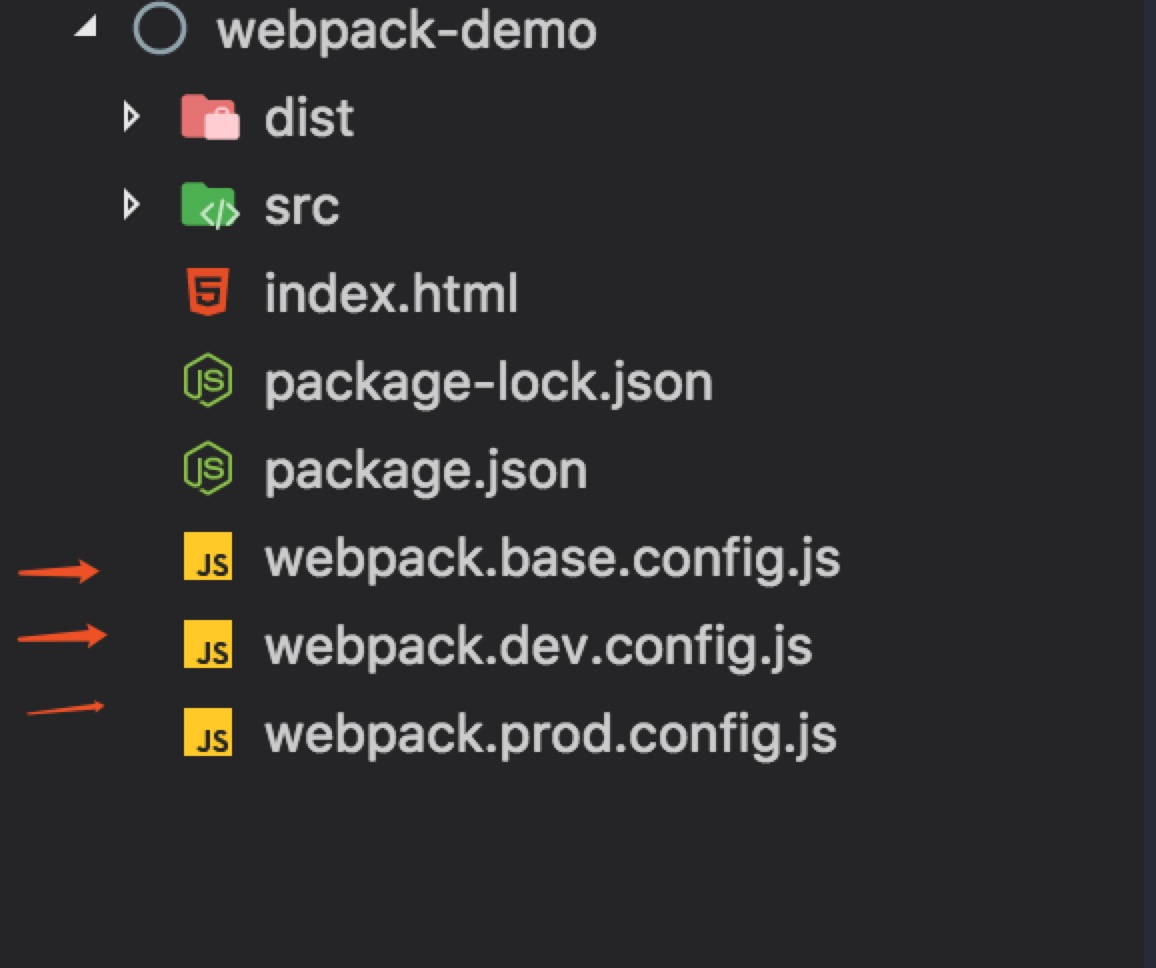This screenshot has height=968, width=1156.
Task: Click the Node.js icon for package.json
Action: (209, 469)
